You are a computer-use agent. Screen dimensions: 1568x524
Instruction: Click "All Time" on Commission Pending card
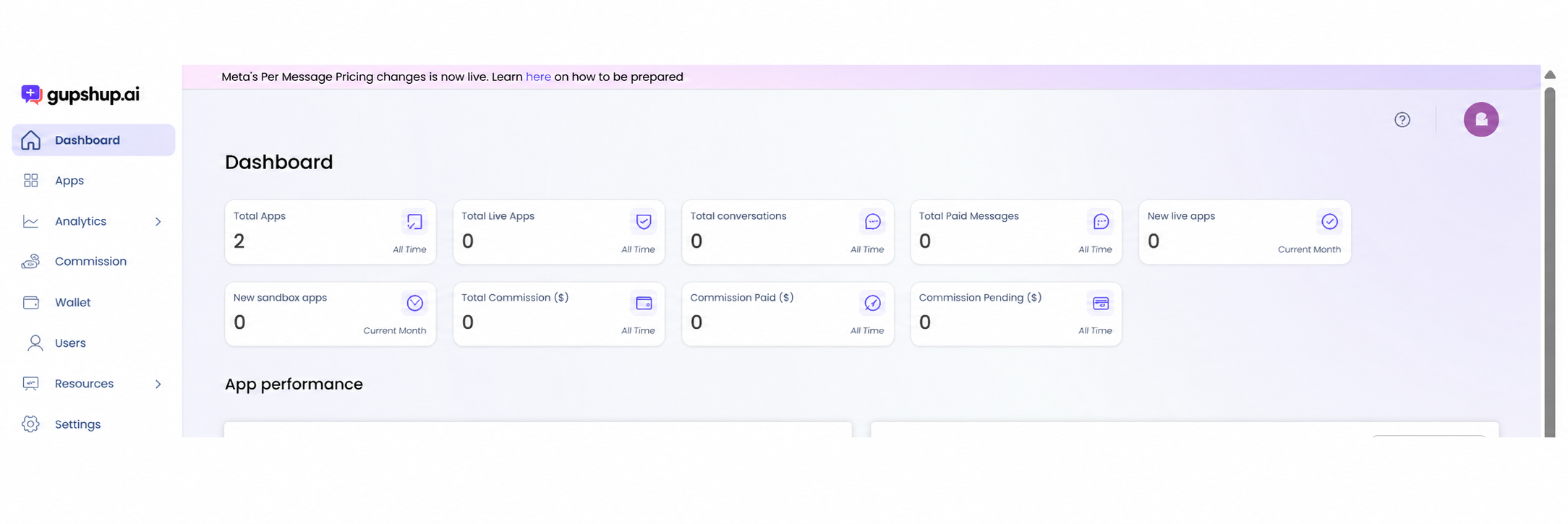click(1095, 330)
